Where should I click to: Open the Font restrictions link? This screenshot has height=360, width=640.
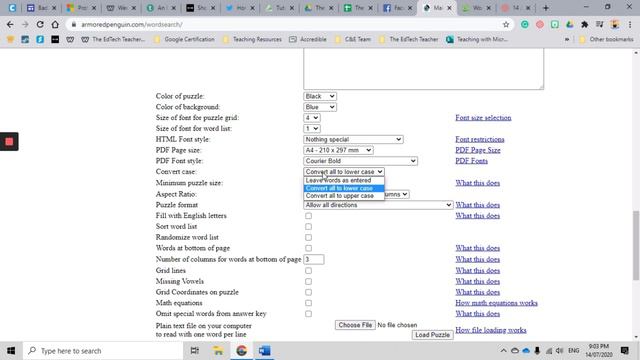tap(480, 139)
